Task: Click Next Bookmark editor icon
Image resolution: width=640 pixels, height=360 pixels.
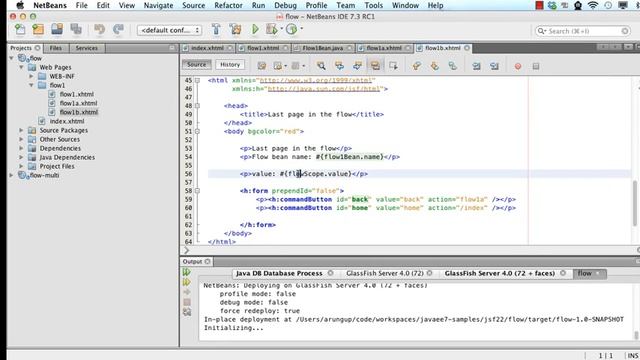Action: pyautogui.click(x=435, y=66)
